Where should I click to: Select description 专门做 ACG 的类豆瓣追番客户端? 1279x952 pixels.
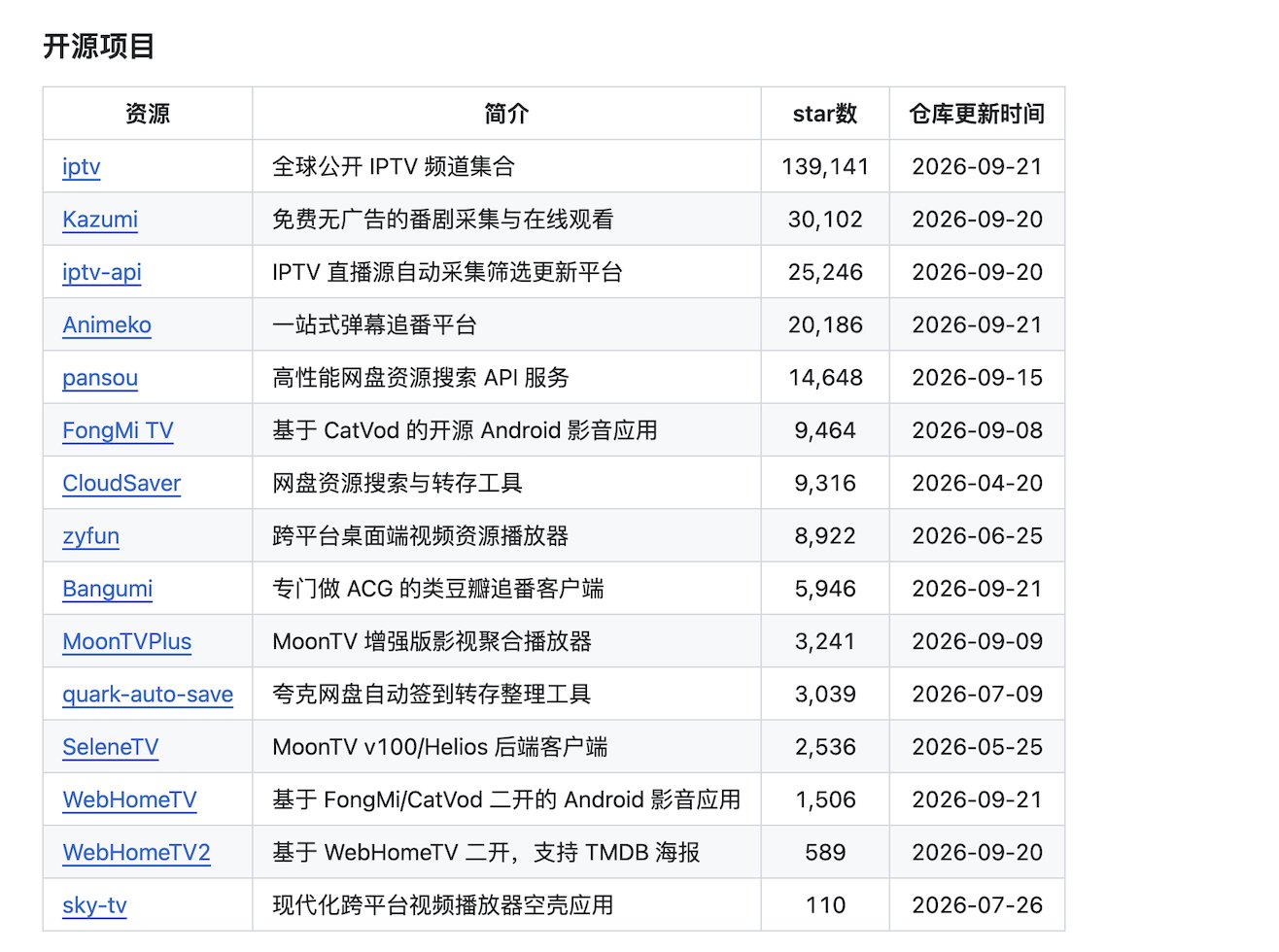click(438, 589)
